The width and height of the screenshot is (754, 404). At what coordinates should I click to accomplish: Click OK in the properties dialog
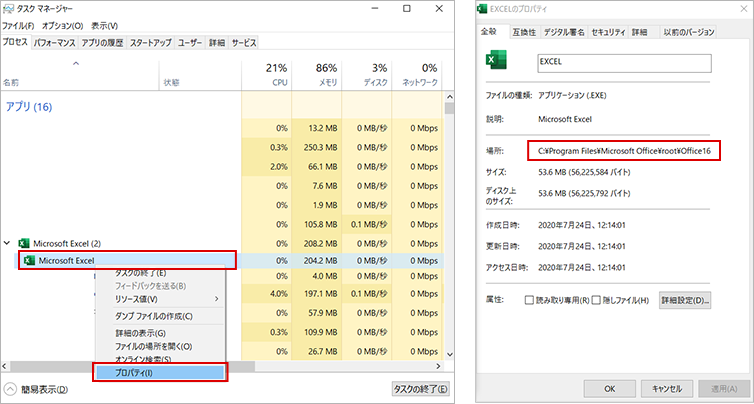pyautogui.click(x=610, y=388)
